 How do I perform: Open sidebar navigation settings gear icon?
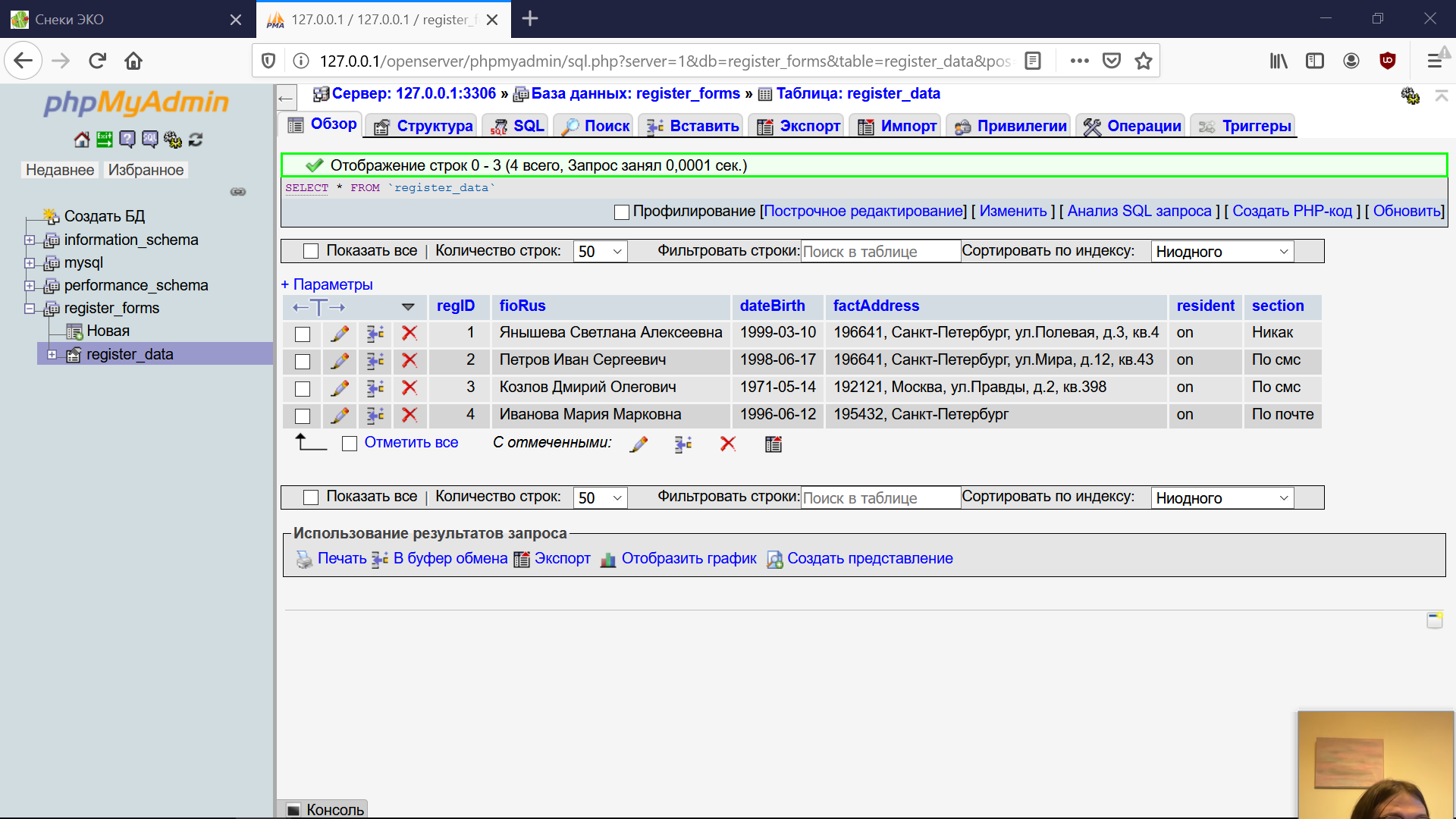(x=173, y=140)
